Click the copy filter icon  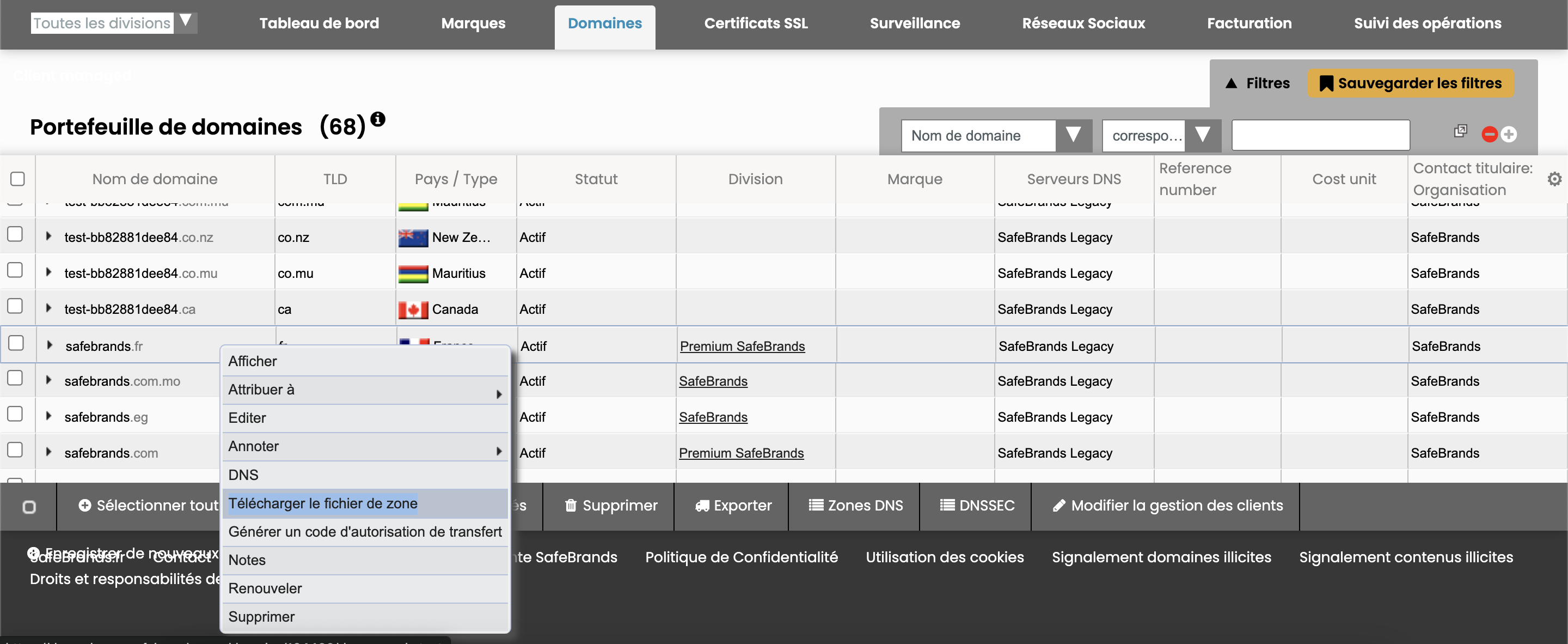coord(1460,131)
